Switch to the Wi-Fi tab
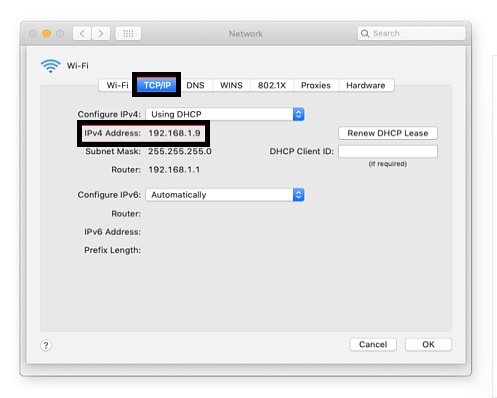This screenshot has height=398, width=497. tap(117, 85)
